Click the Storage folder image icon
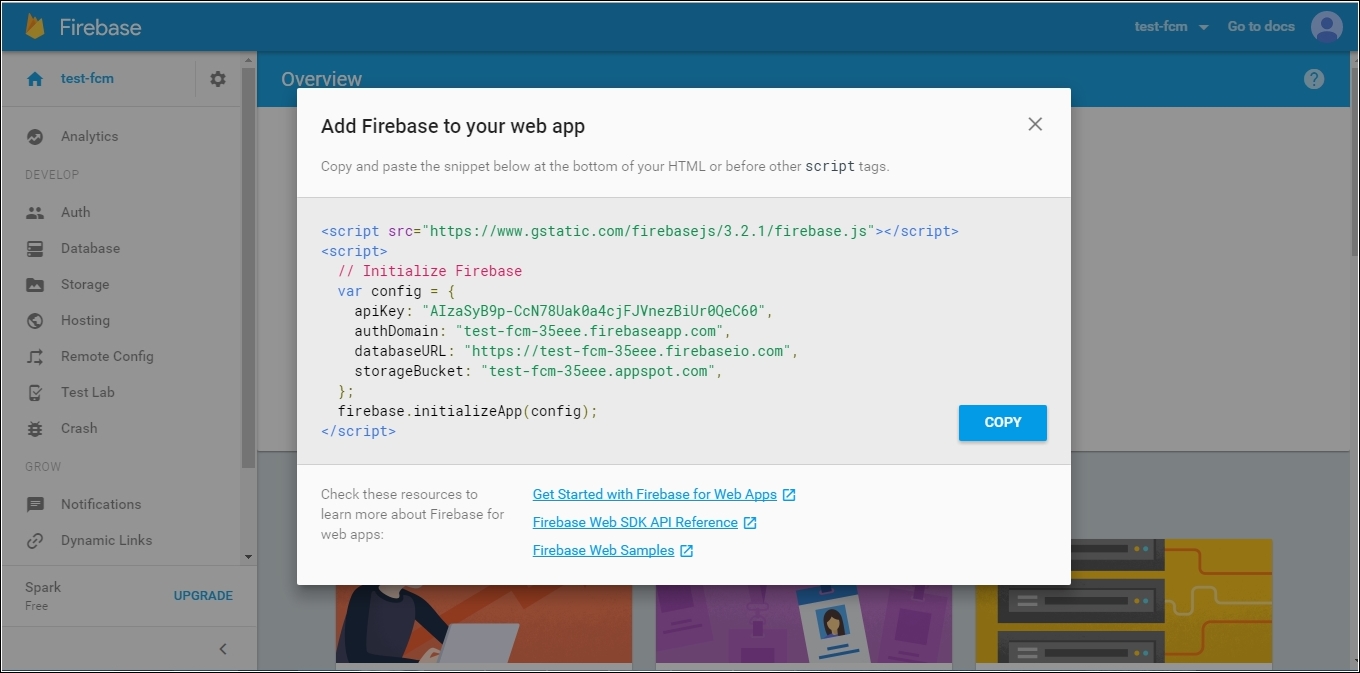 [x=35, y=285]
